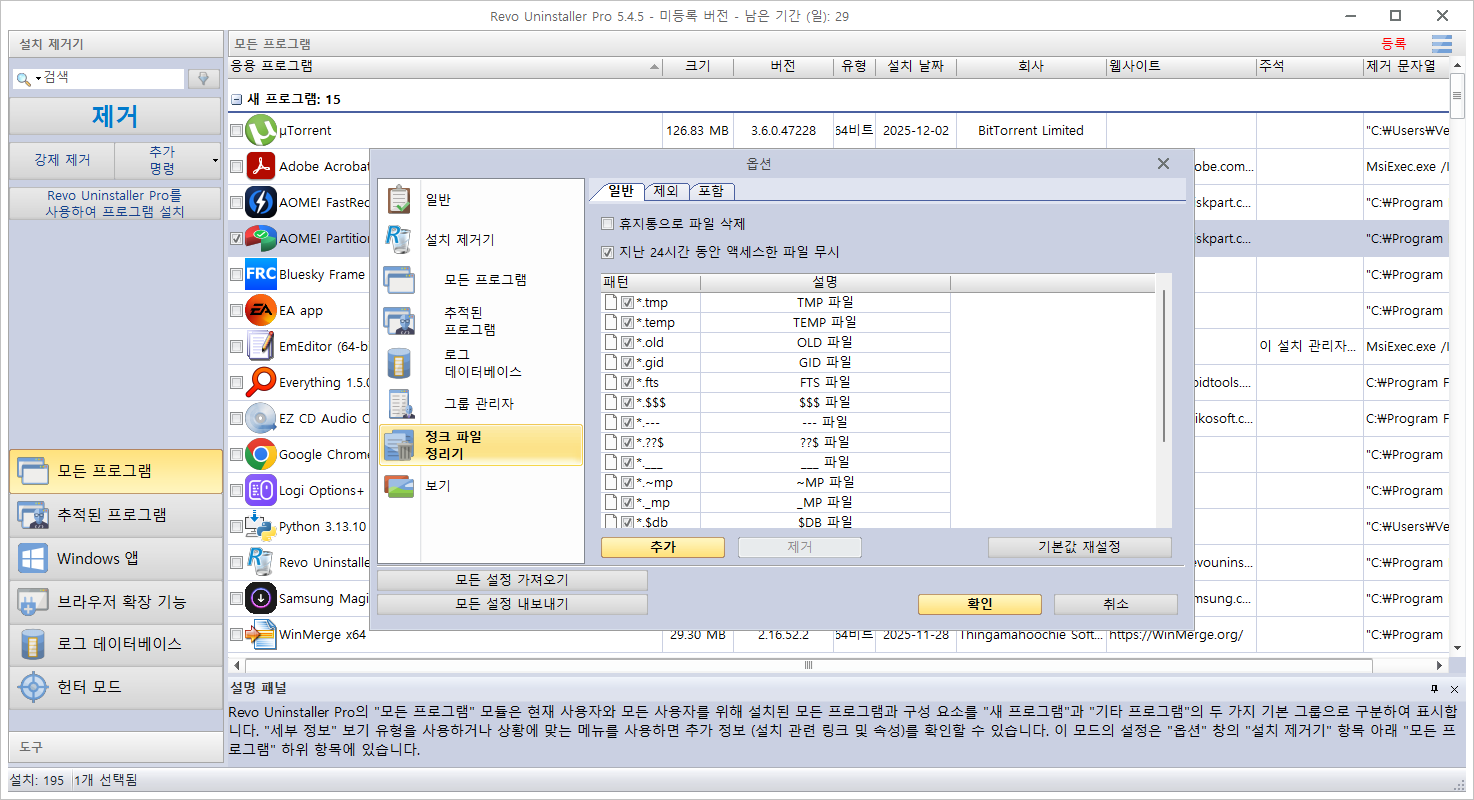Click 모든 설정 내보내기 button
1474x800 pixels.
coord(512,604)
